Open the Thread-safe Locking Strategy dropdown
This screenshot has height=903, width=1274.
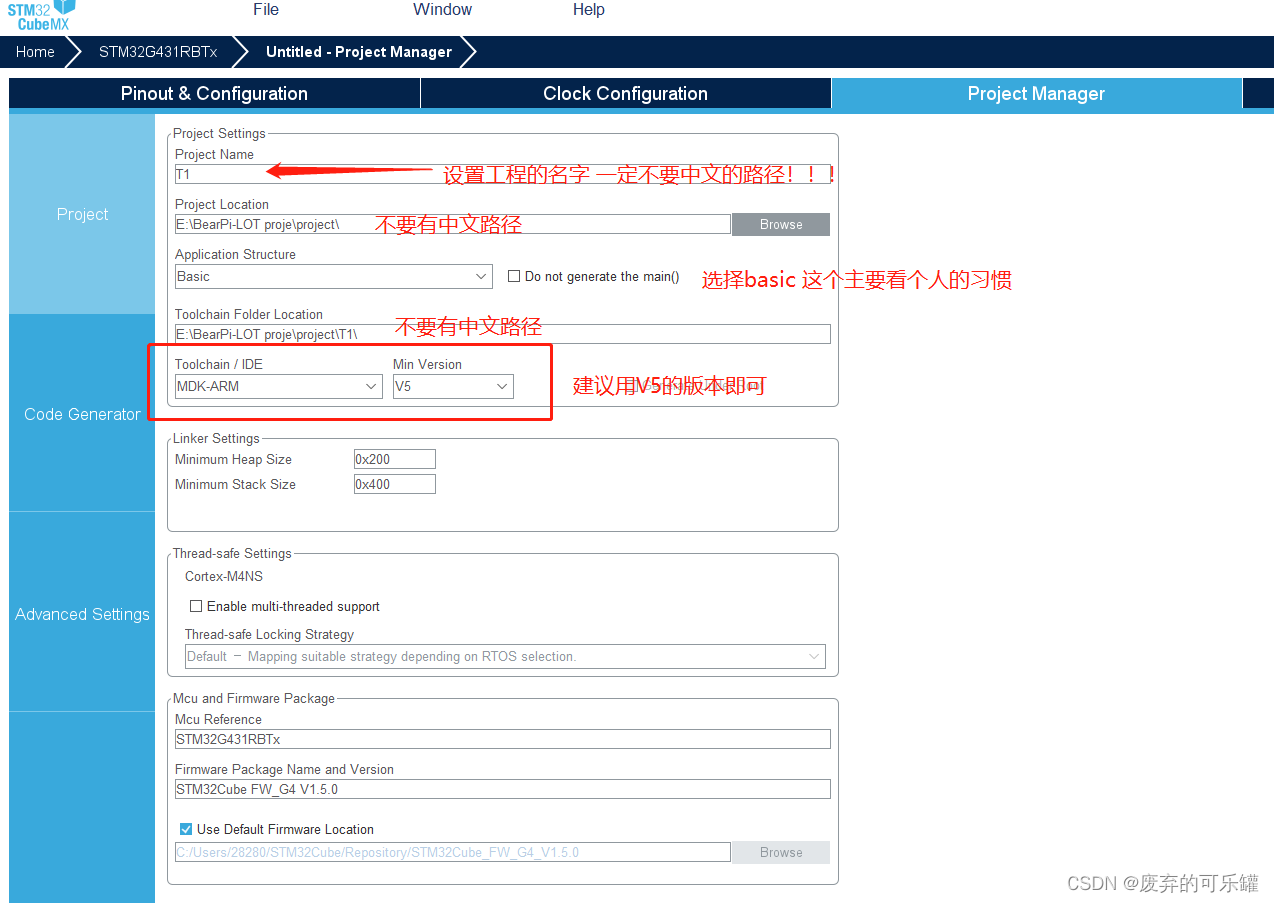click(x=505, y=656)
